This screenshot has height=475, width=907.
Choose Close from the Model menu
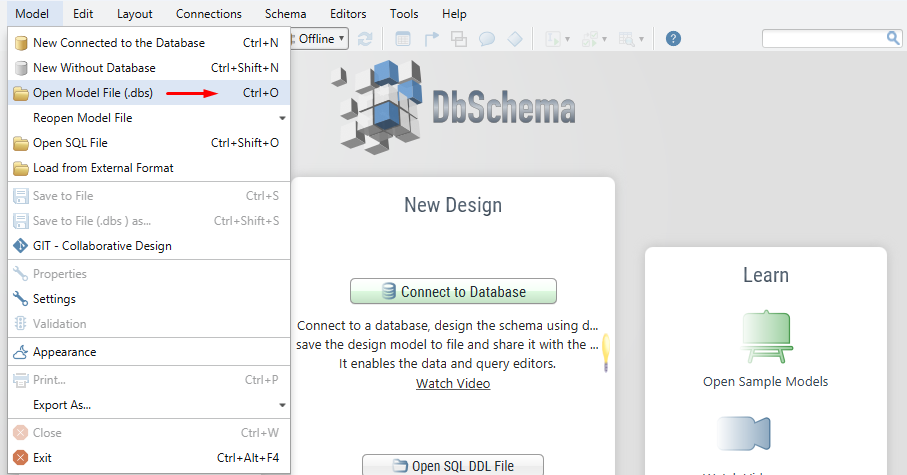pos(149,432)
